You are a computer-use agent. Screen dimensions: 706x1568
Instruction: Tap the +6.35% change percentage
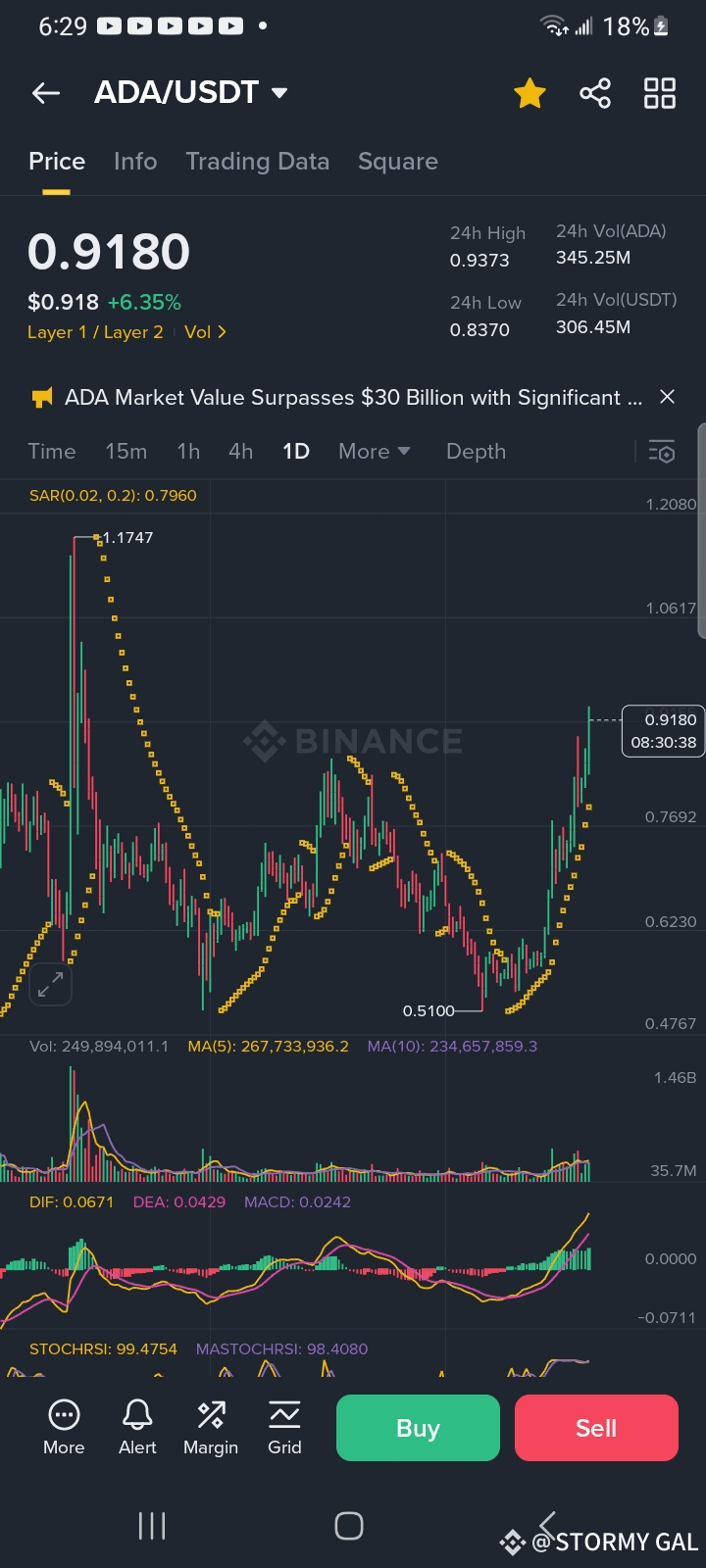tap(144, 302)
